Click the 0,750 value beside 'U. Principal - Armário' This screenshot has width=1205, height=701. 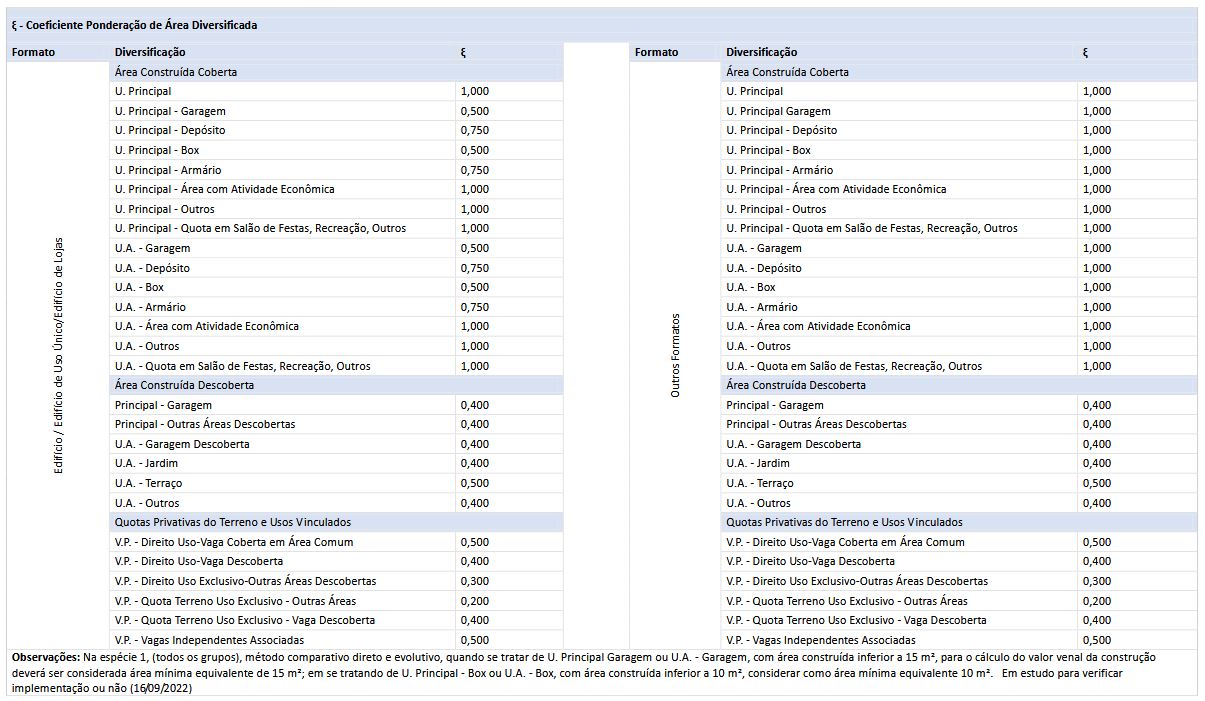(475, 170)
